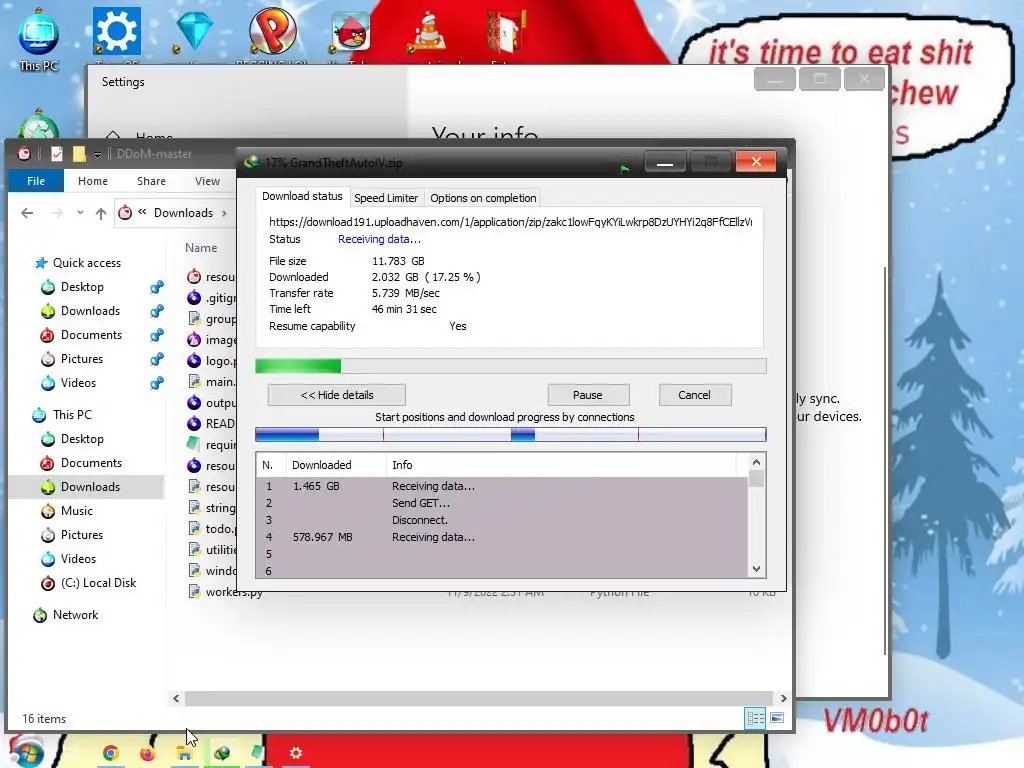Open the VLC cone desktop icon

428,33
